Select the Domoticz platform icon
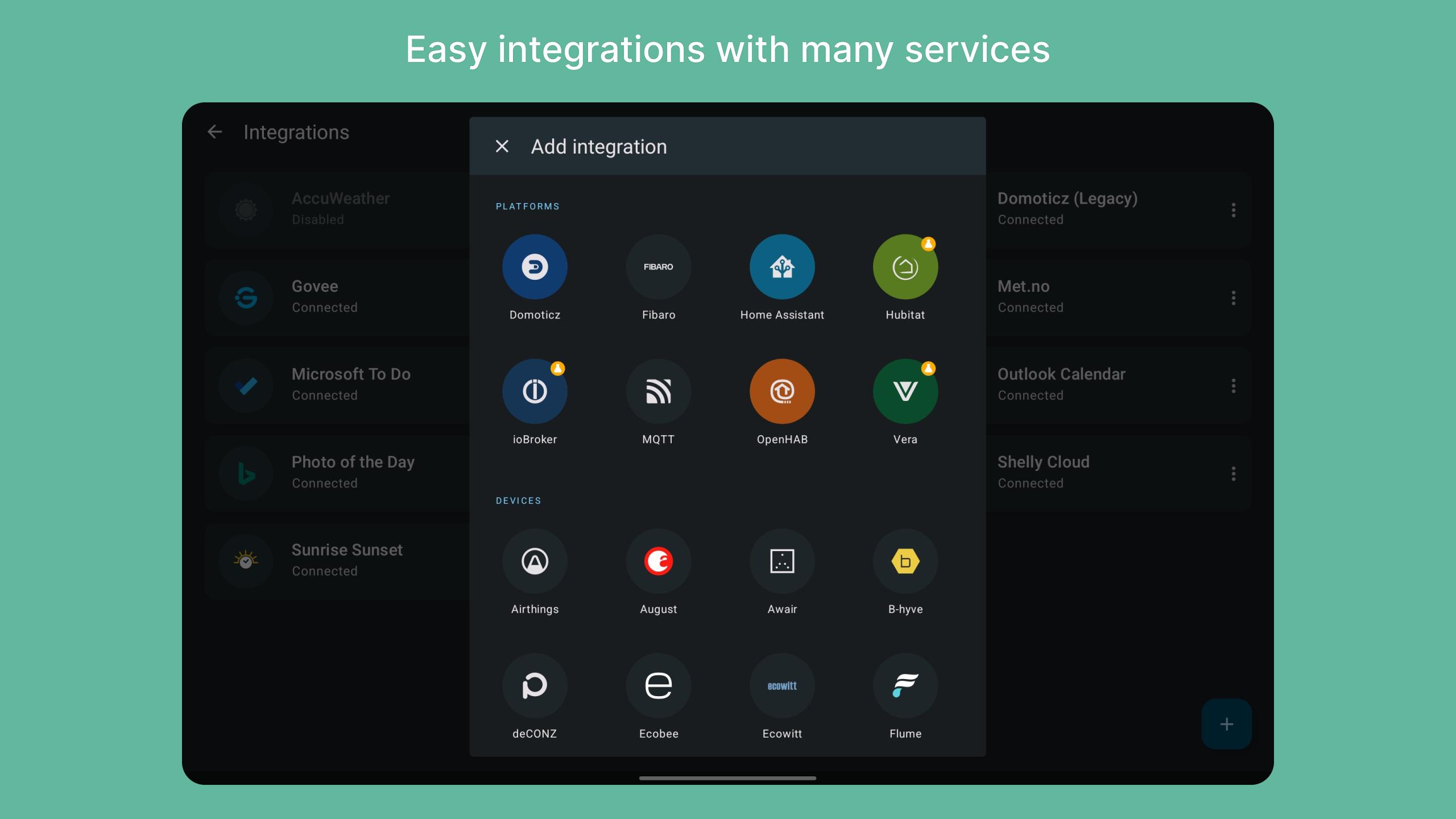 tap(535, 267)
